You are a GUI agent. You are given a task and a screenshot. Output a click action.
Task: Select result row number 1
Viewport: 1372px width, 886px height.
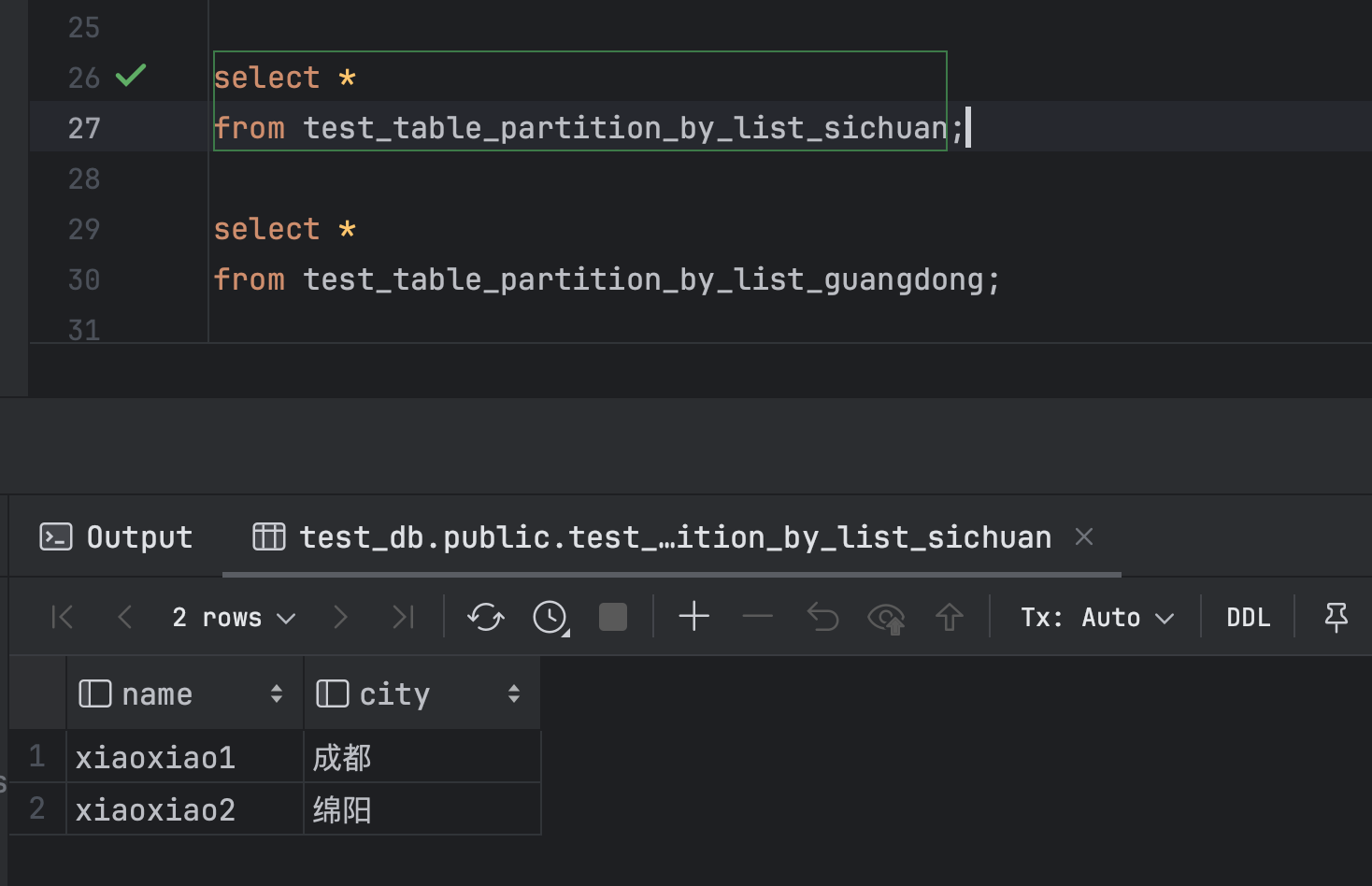click(37, 756)
